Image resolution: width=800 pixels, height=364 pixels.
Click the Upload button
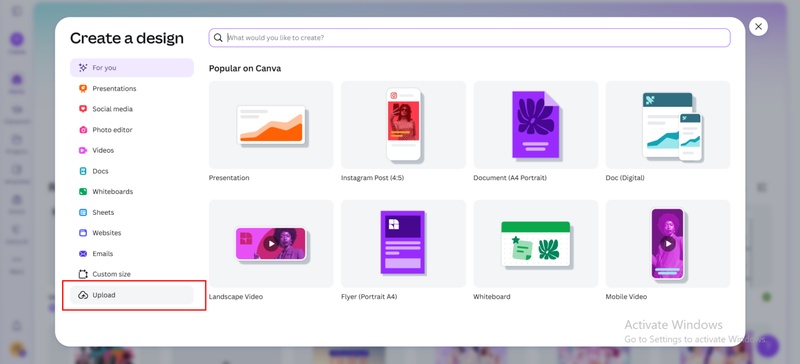pos(132,295)
